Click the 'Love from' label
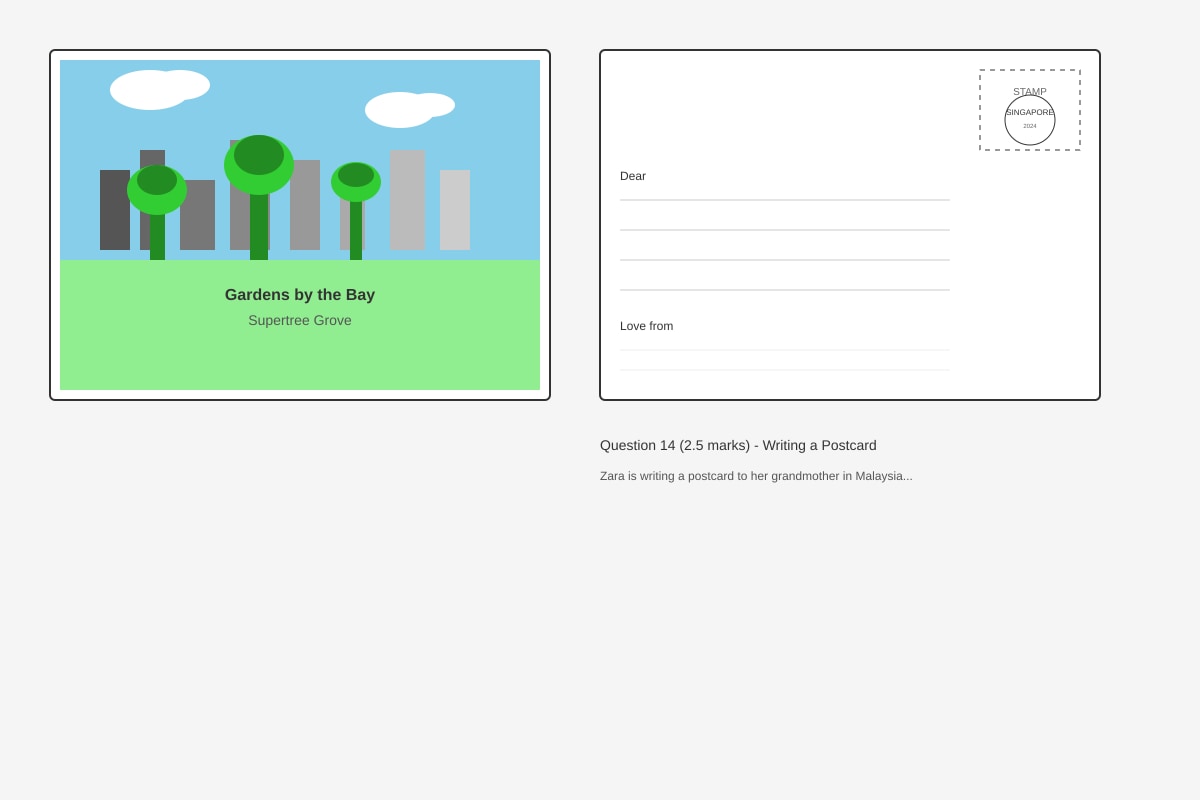The width and height of the screenshot is (1200, 800). pyautogui.click(x=646, y=326)
